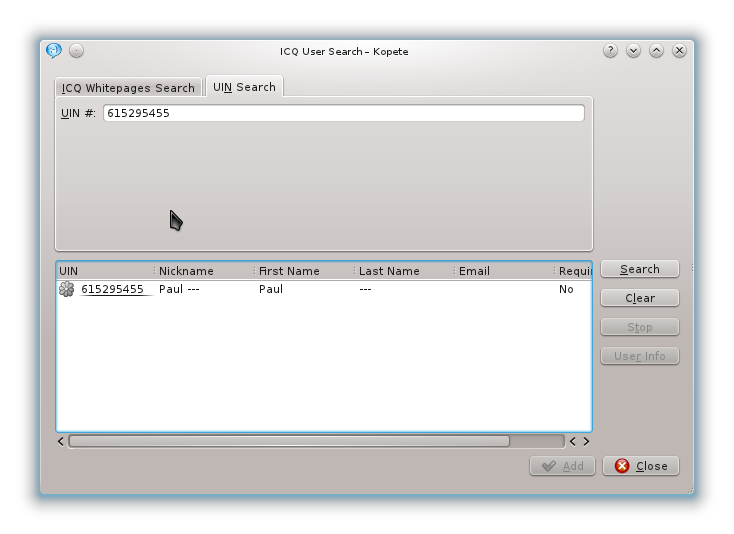
Task: Switch to the ICQ Whitepages Search tab
Action: (x=128, y=88)
